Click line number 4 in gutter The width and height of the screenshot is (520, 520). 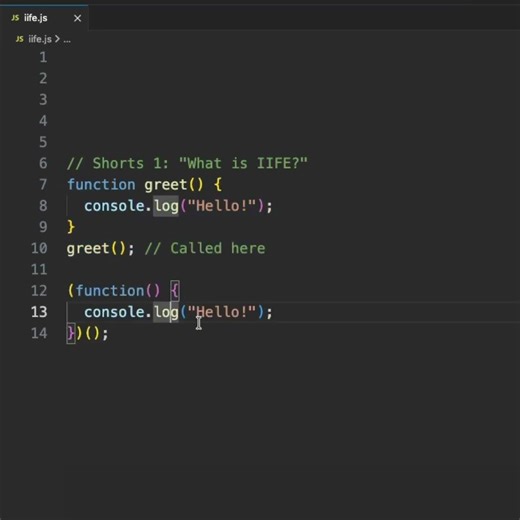[x=43, y=121]
